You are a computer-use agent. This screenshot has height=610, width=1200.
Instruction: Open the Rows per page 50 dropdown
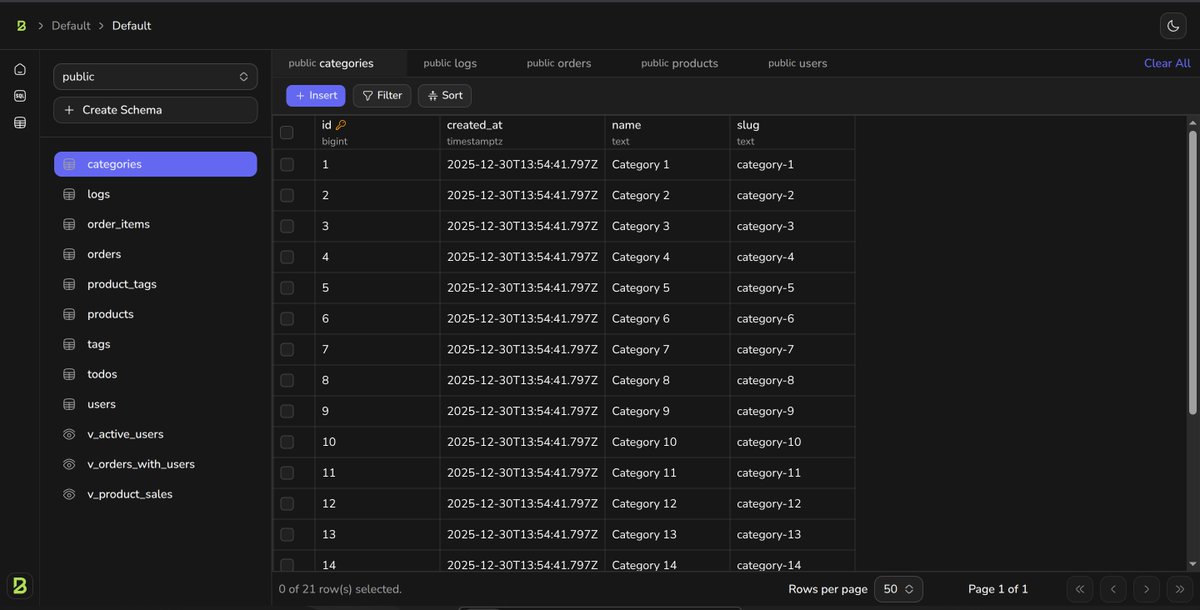[898, 589]
